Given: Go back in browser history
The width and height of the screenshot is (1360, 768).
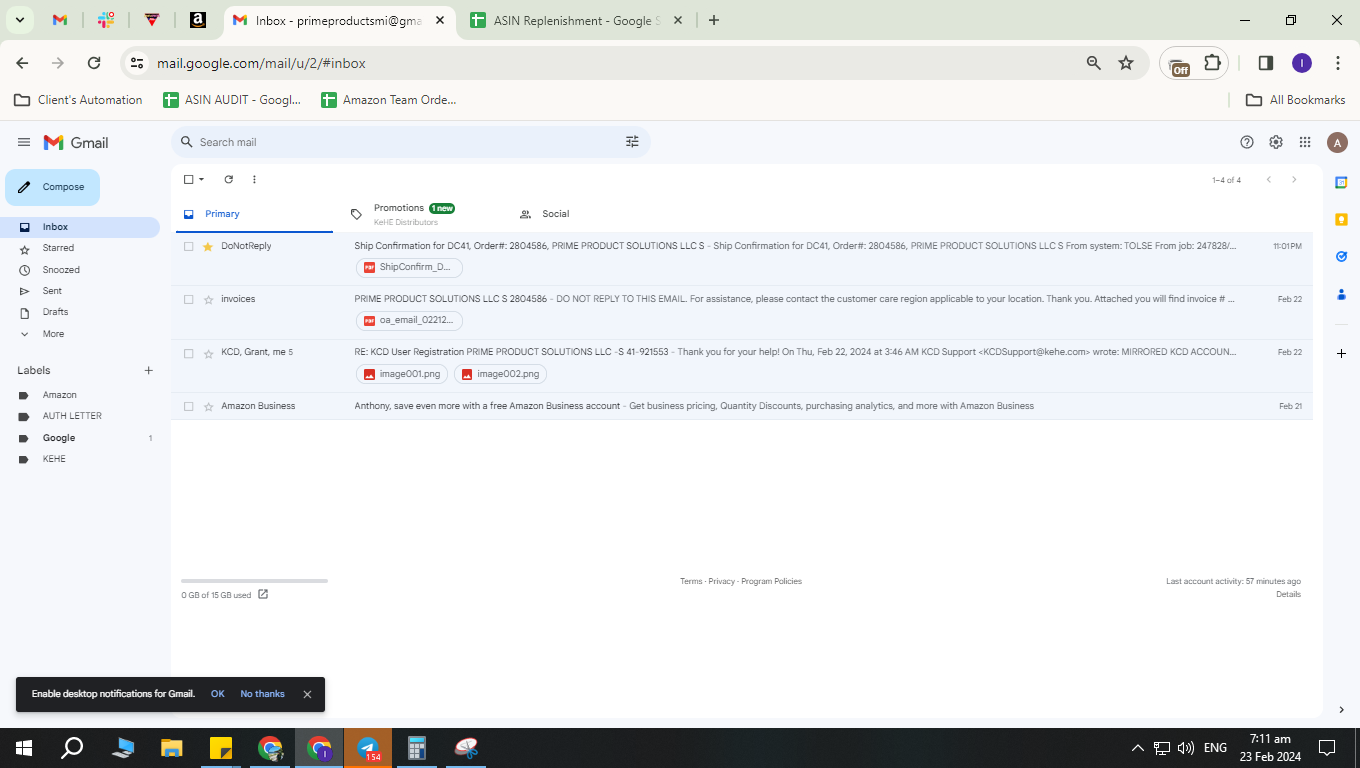Looking at the screenshot, I should (x=22, y=63).
